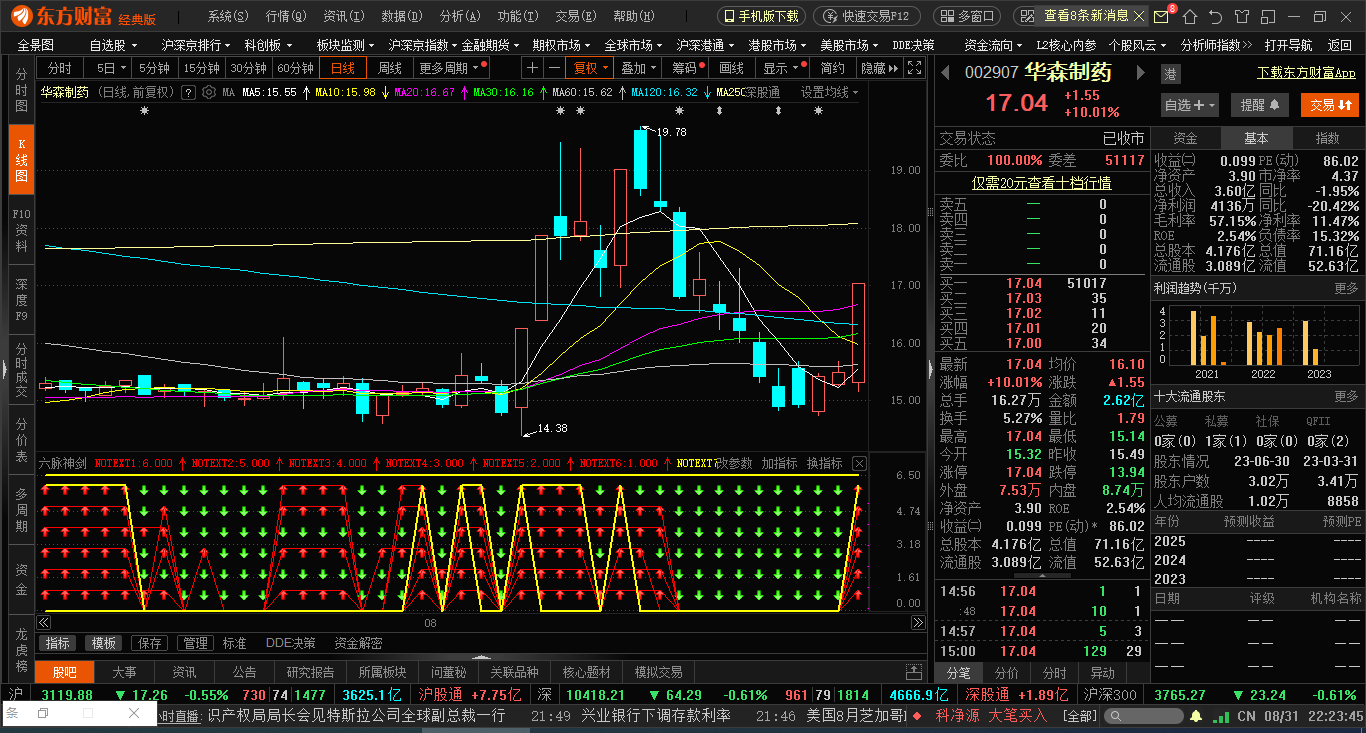The height and width of the screenshot is (733, 1366).
Task: Select the 分时图 sidebar item
Action: click(21, 89)
